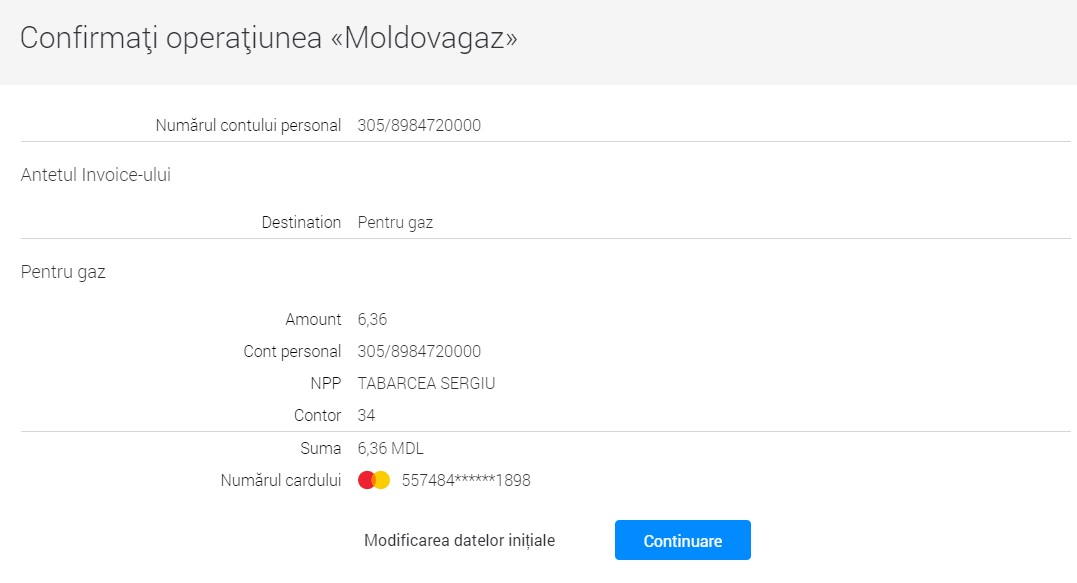Click the Modificarea datelor inițiale link
Screen dimensions: 1077x583
tap(459, 540)
